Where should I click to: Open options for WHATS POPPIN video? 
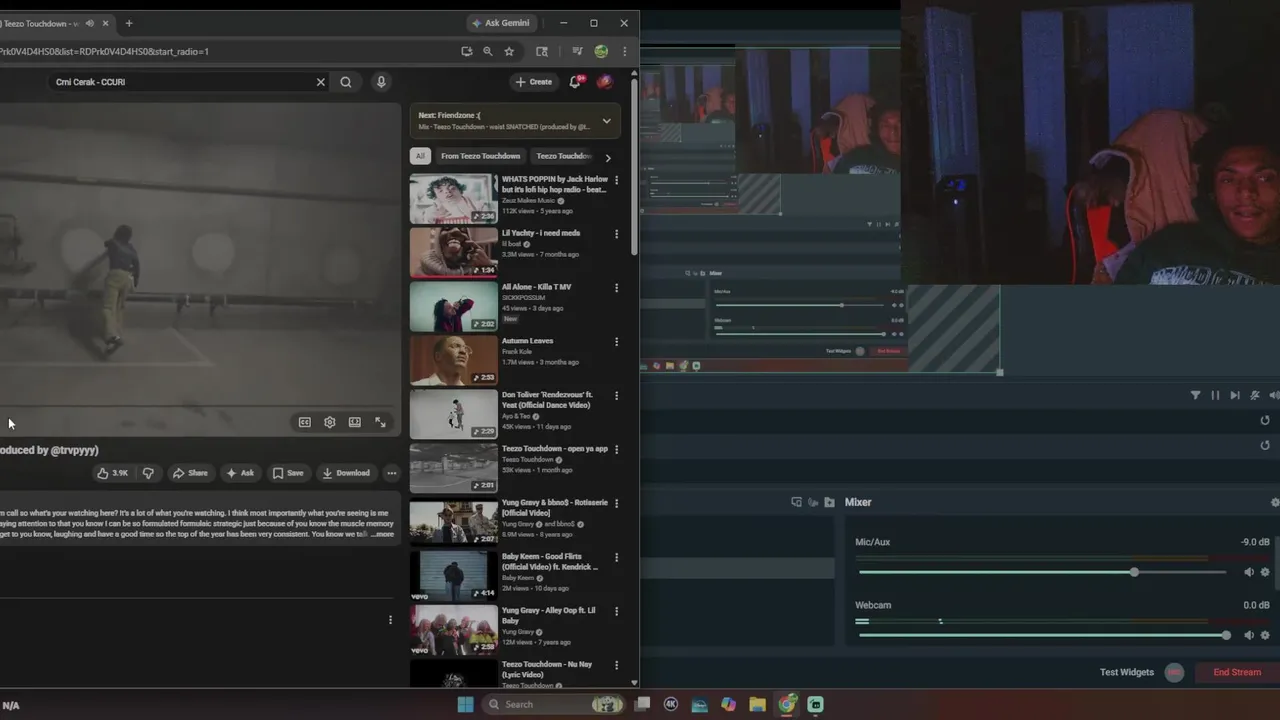(616, 180)
